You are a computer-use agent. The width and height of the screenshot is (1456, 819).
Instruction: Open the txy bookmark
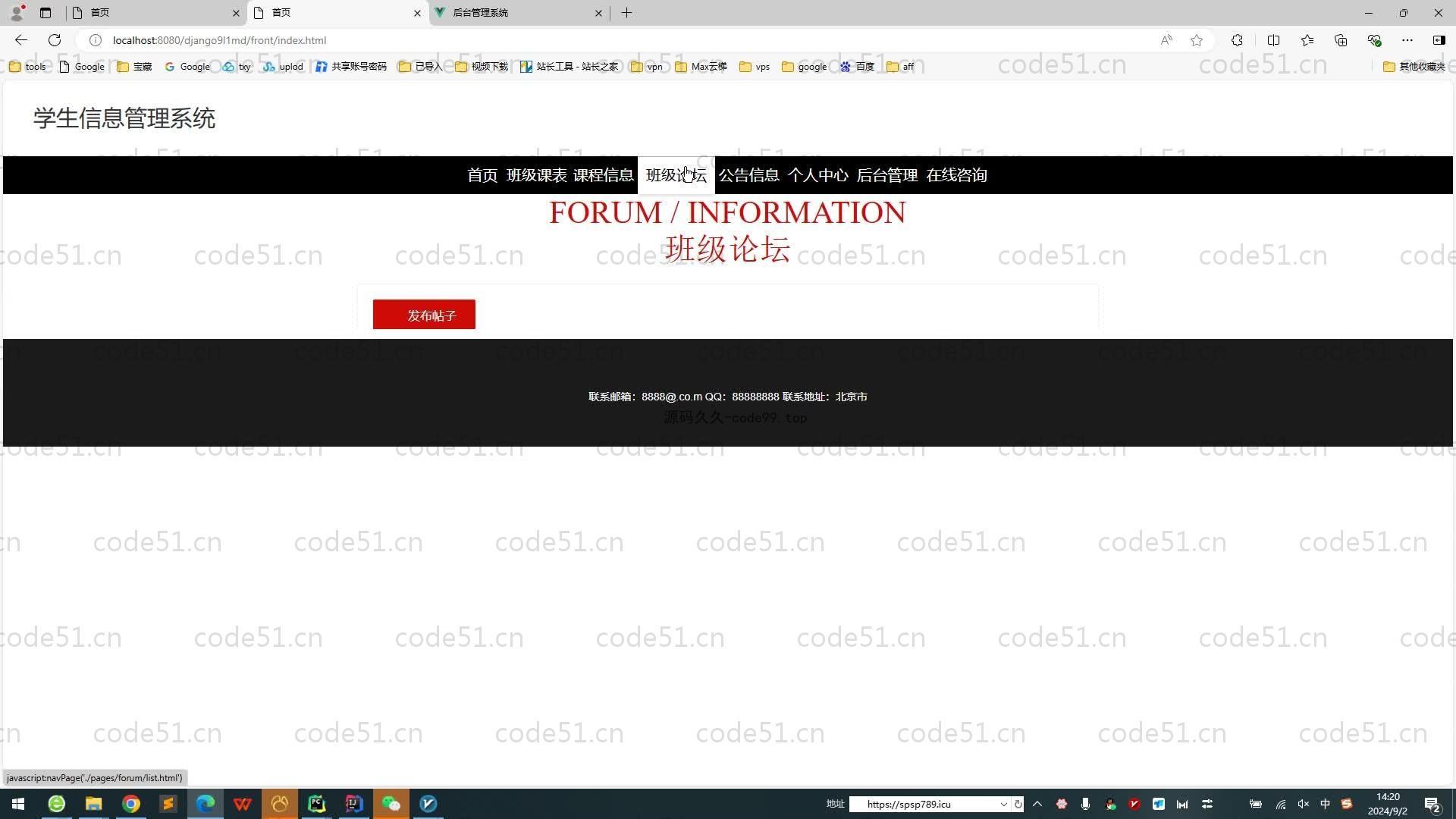237,67
